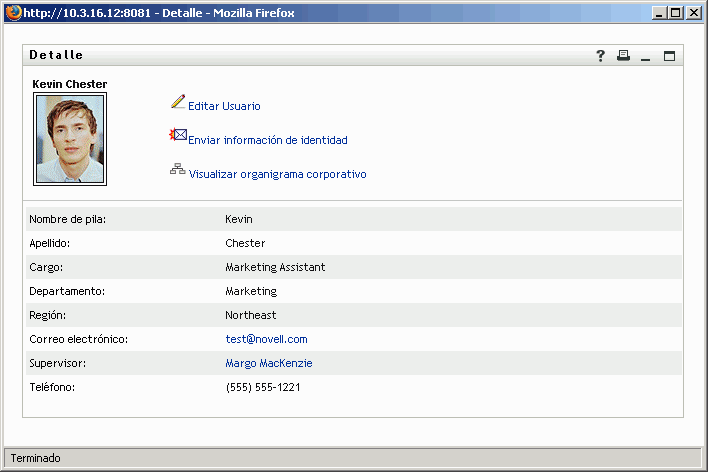
Task: Click the Kevin Chester name heading
Action: [70, 84]
